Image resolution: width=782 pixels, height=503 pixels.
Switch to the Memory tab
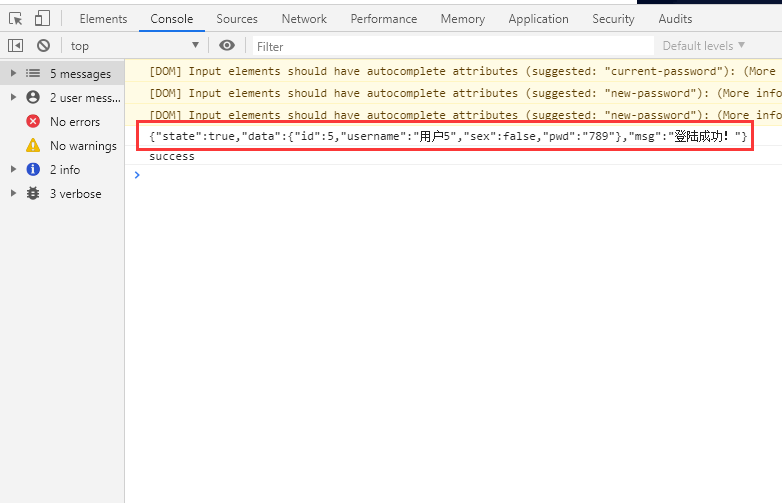[x=462, y=19]
